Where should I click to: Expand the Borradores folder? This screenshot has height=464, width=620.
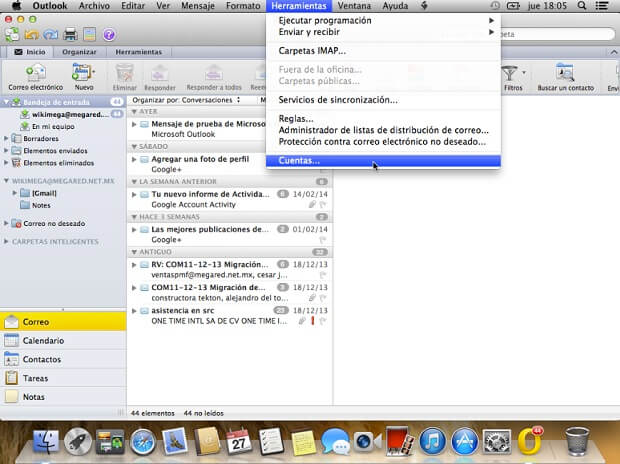(6, 138)
